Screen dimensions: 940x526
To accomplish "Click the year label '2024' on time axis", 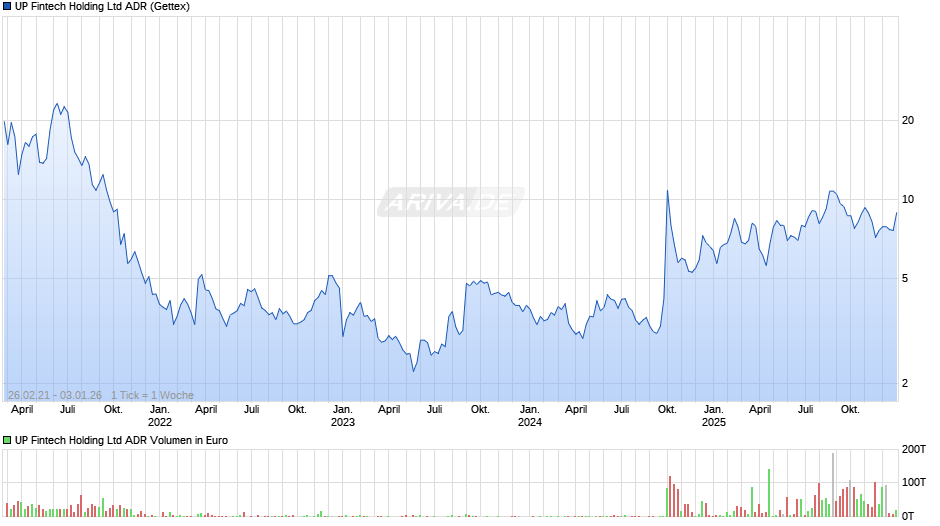I will click(530, 422).
